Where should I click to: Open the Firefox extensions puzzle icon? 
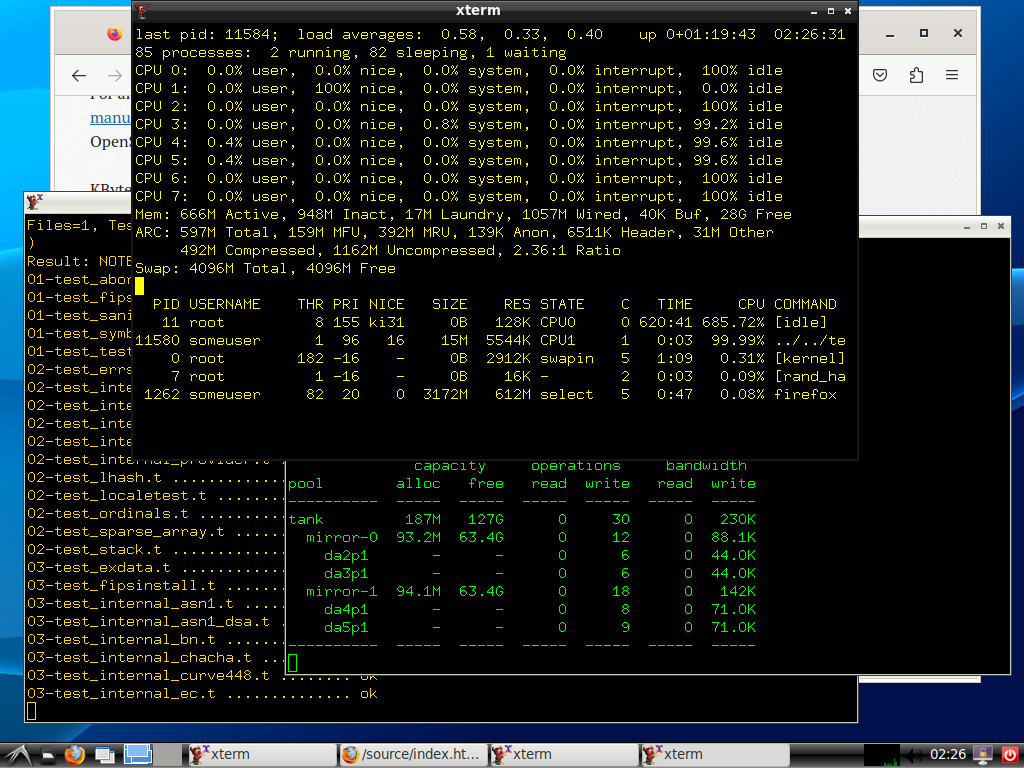(x=916, y=76)
